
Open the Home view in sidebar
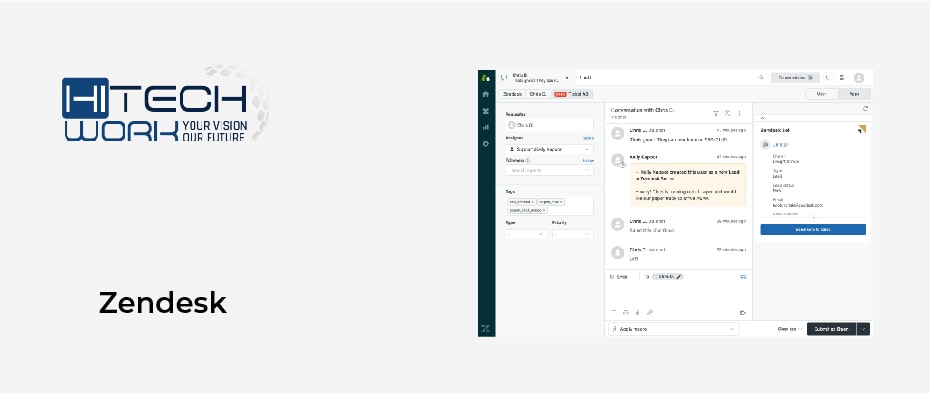tap(486, 94)
